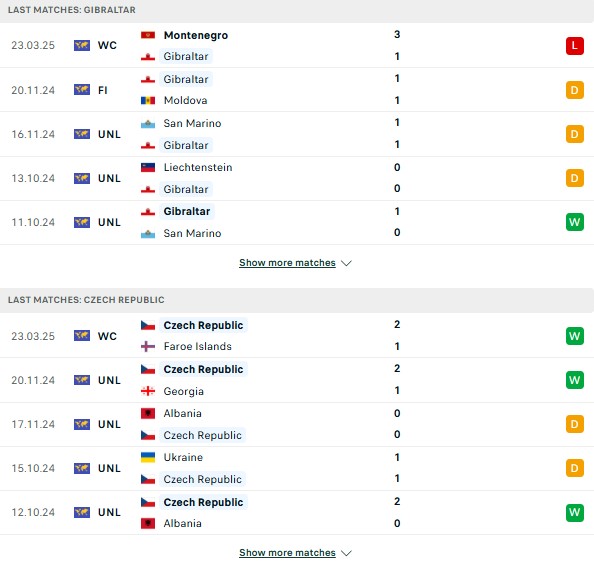This screenshot has height=569, width=594.
Task: Open the San Marino team link on 16.11.24
Action: point(192,123)
